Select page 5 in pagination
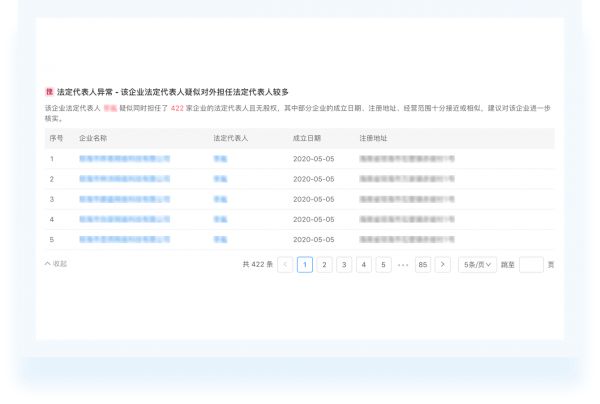 [383, 265]
